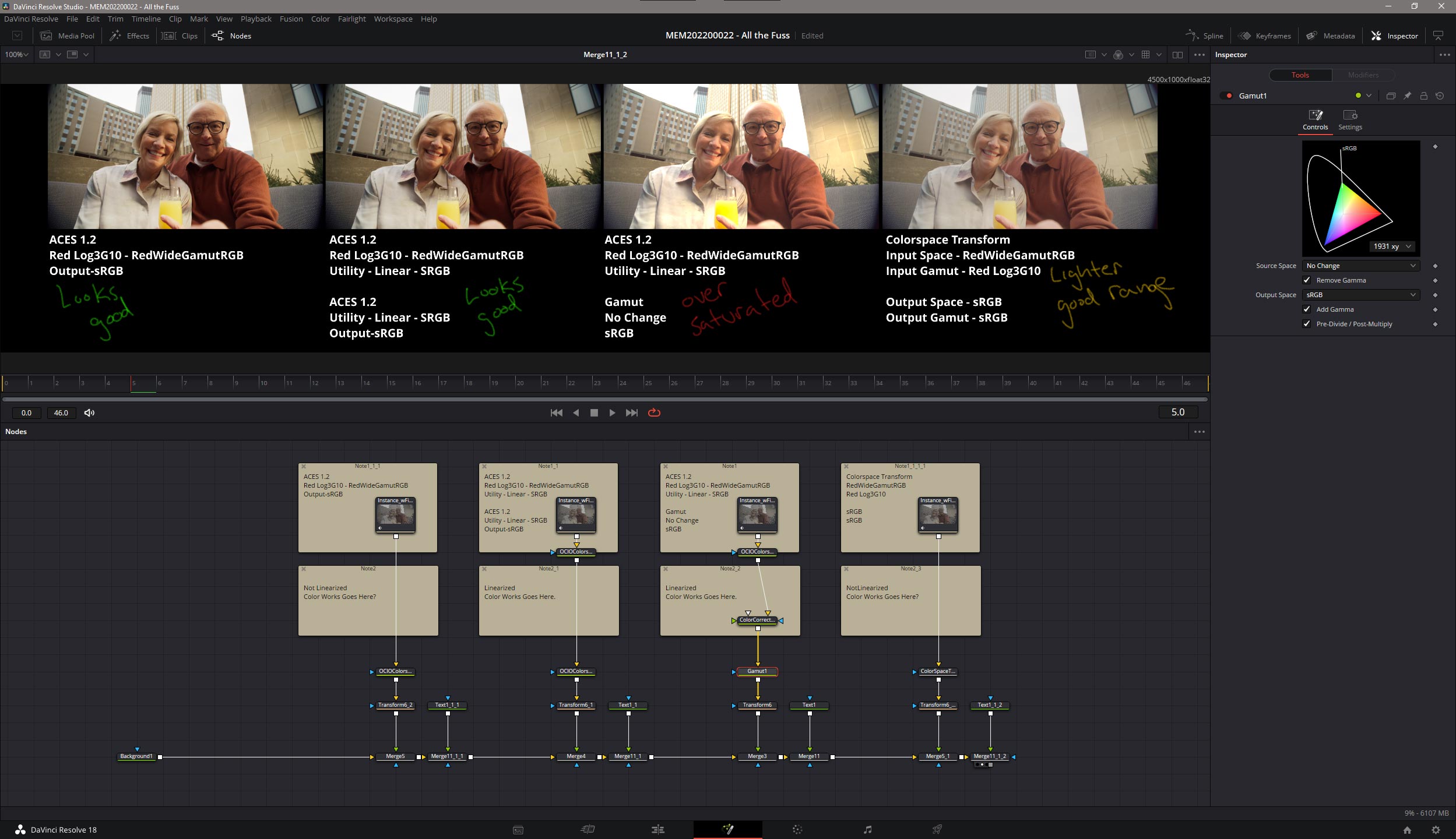Click keyframe diamond beside Source Space
This screenshot has height=839, width=1456.
coord(1435,266)
